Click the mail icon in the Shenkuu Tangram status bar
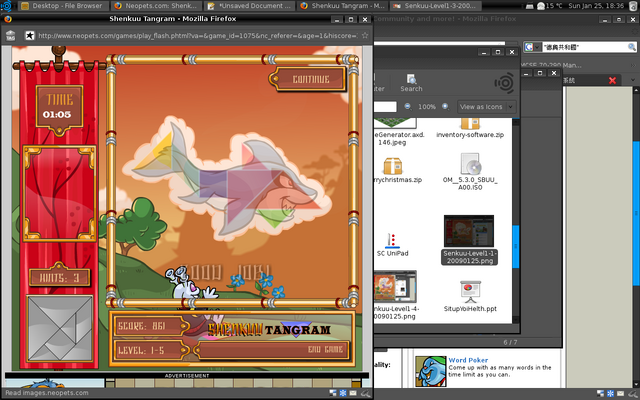640x400 pixels. tap(353, 393)
